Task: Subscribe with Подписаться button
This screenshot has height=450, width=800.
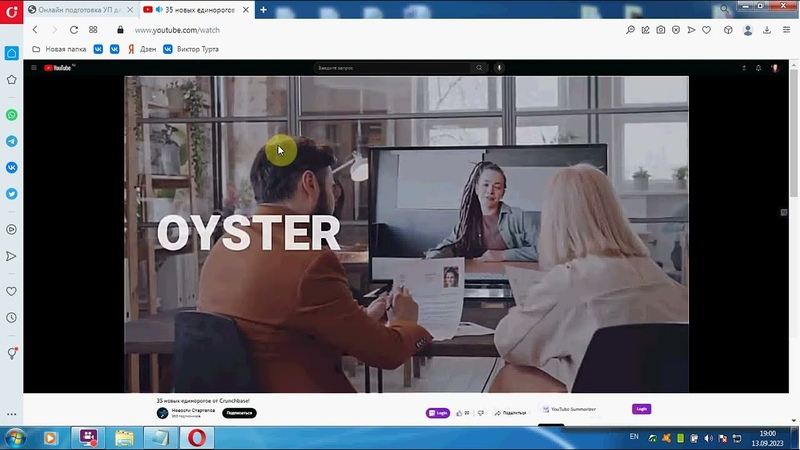Action: pyautogui.click(x=239, y=413)
